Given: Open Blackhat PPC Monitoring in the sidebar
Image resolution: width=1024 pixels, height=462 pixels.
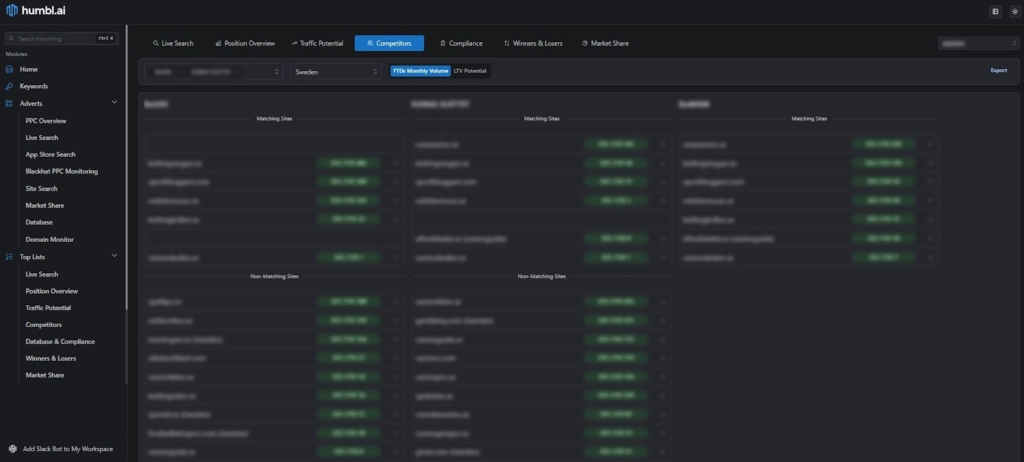Looking at the screenshot, I should tap(62, 171).
